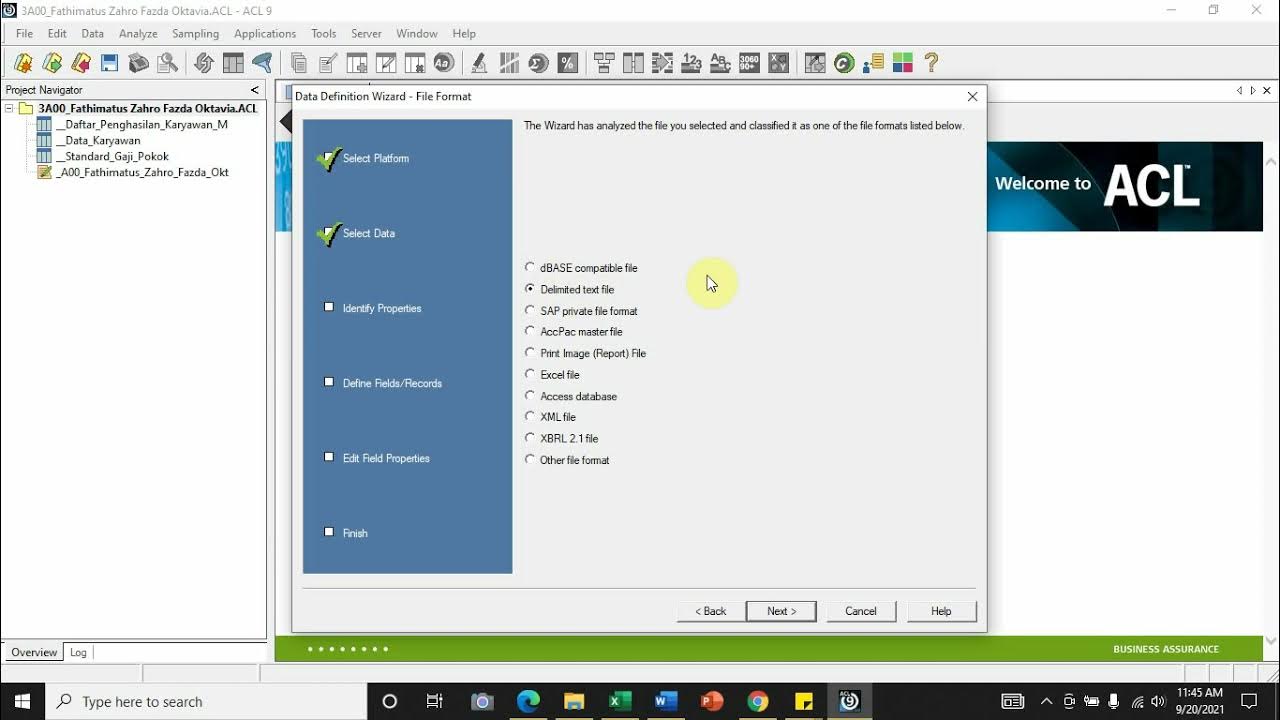Open Google Chrome from the taskbar
The height and width of the screenshot is (720, 1280).
[758, 701]
